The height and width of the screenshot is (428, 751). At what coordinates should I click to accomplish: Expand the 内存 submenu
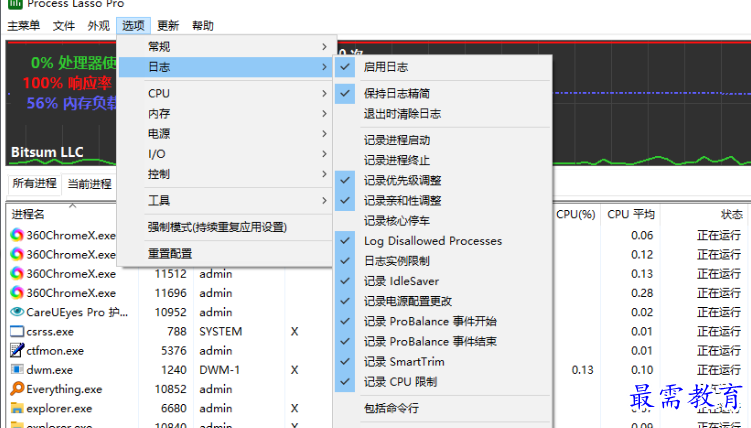(225, 113)
